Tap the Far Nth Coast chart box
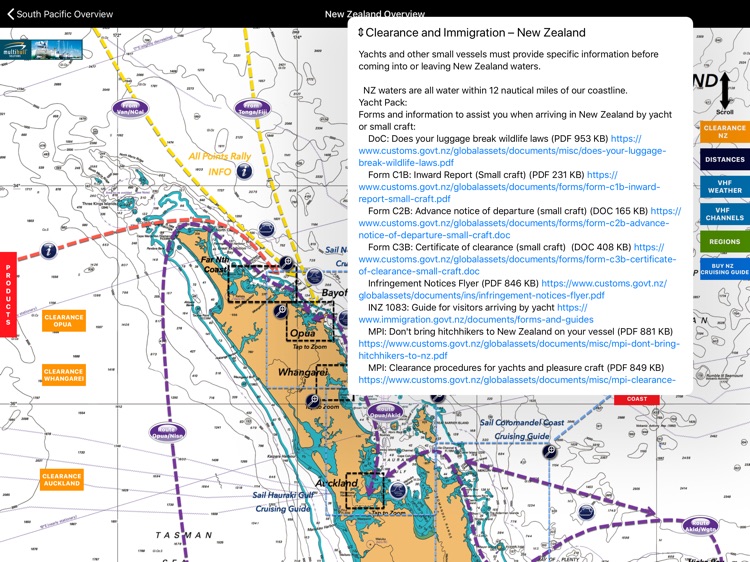Image resolution: width=750 pixels, height=562 pixels. (x=262, y=284)
